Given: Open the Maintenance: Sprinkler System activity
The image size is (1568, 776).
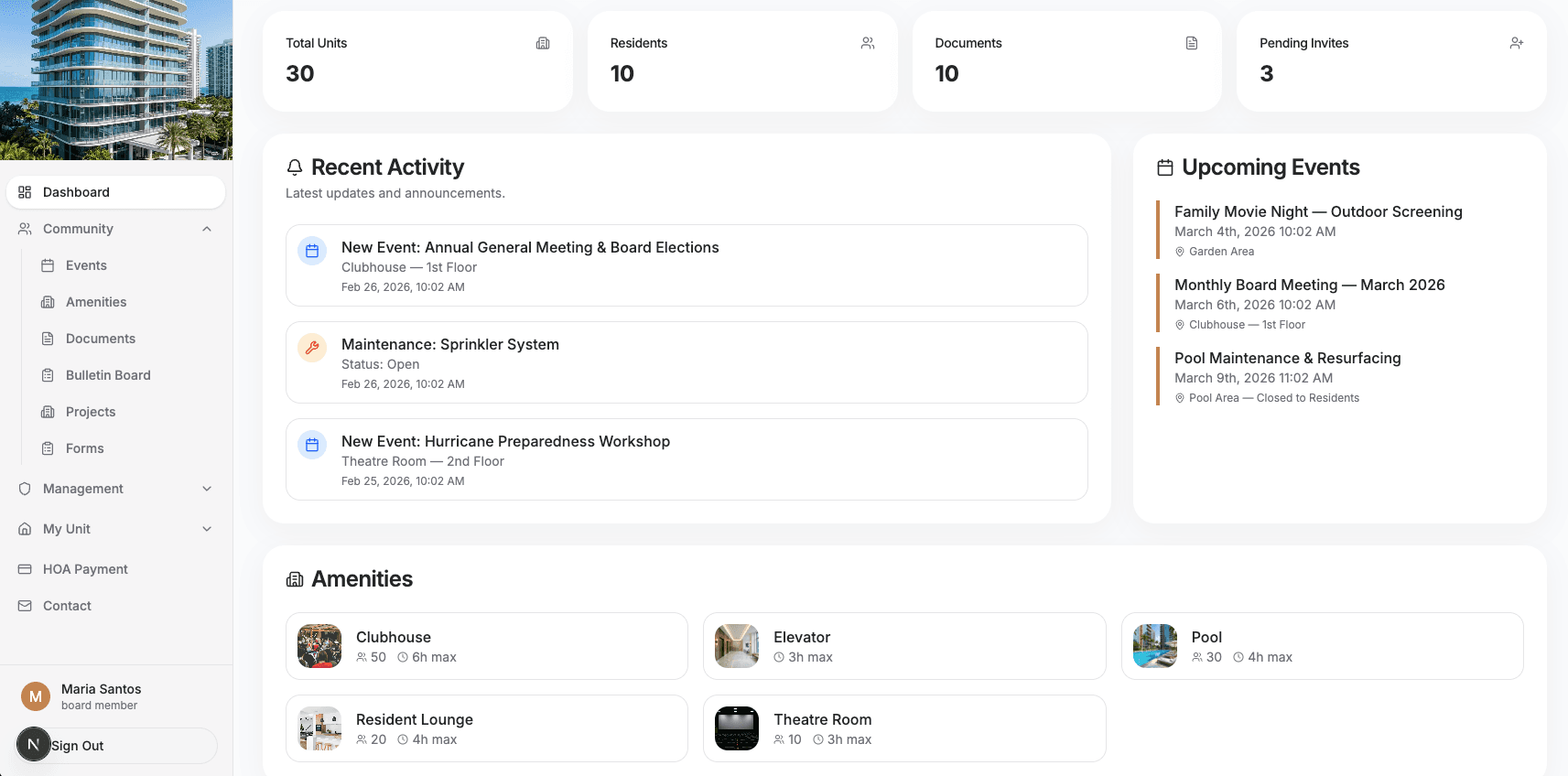Looking at the screenshot, I should pos(687,362).
